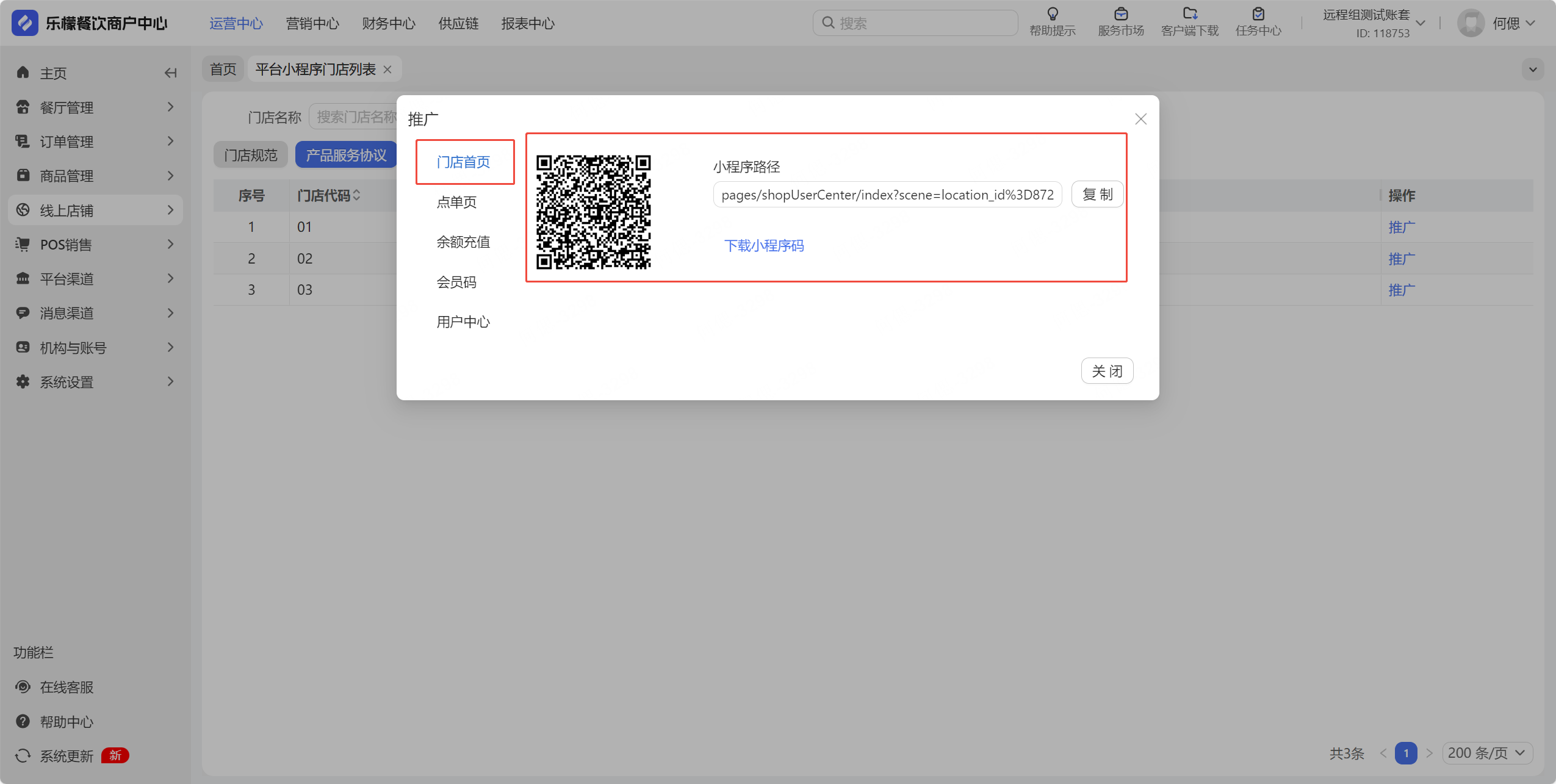Expand 餐厅管理 submenu chevron

pyautogui.click(x=171, y=107)
